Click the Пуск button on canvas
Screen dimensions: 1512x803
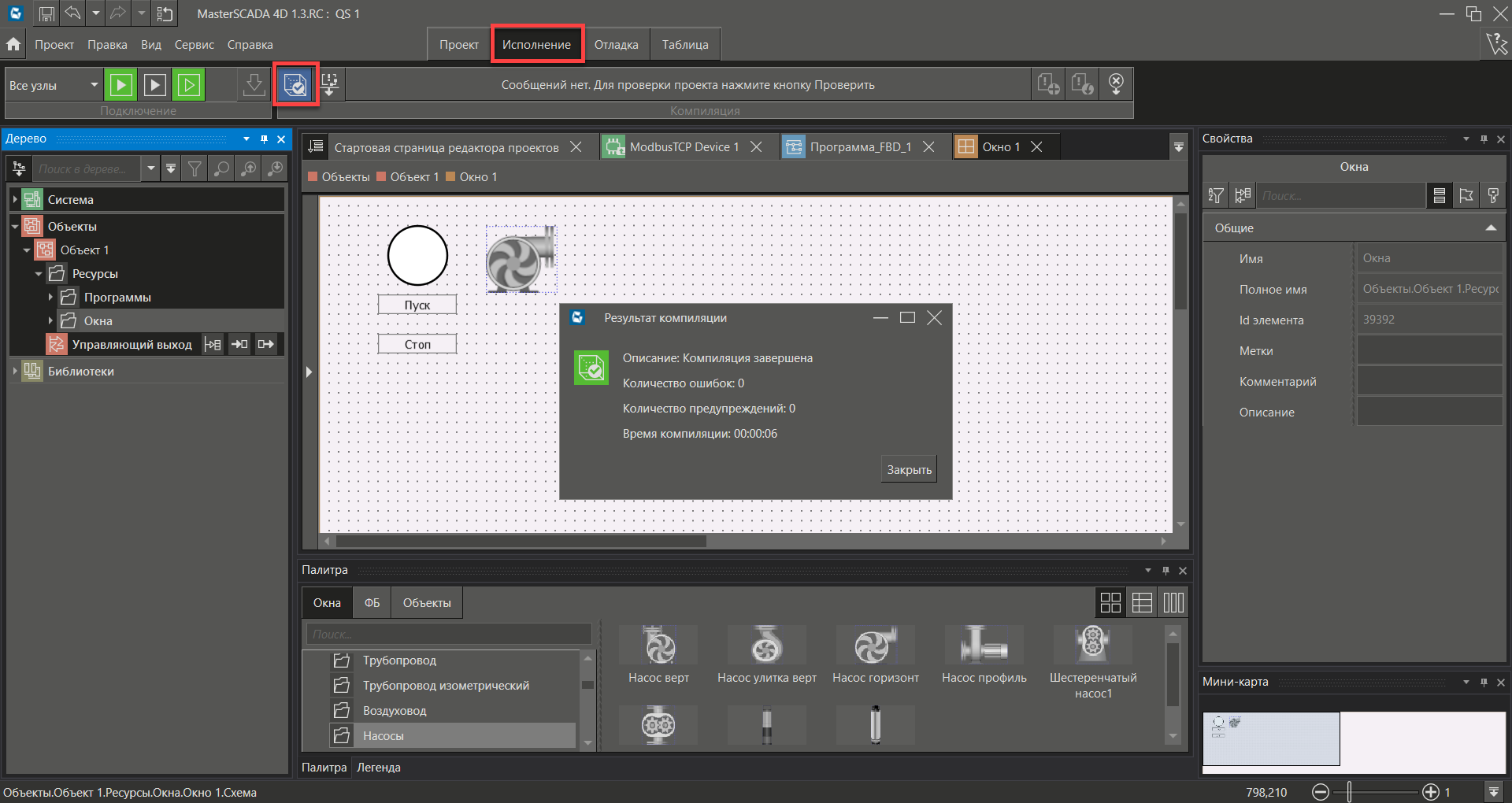(x=417, y=305)
